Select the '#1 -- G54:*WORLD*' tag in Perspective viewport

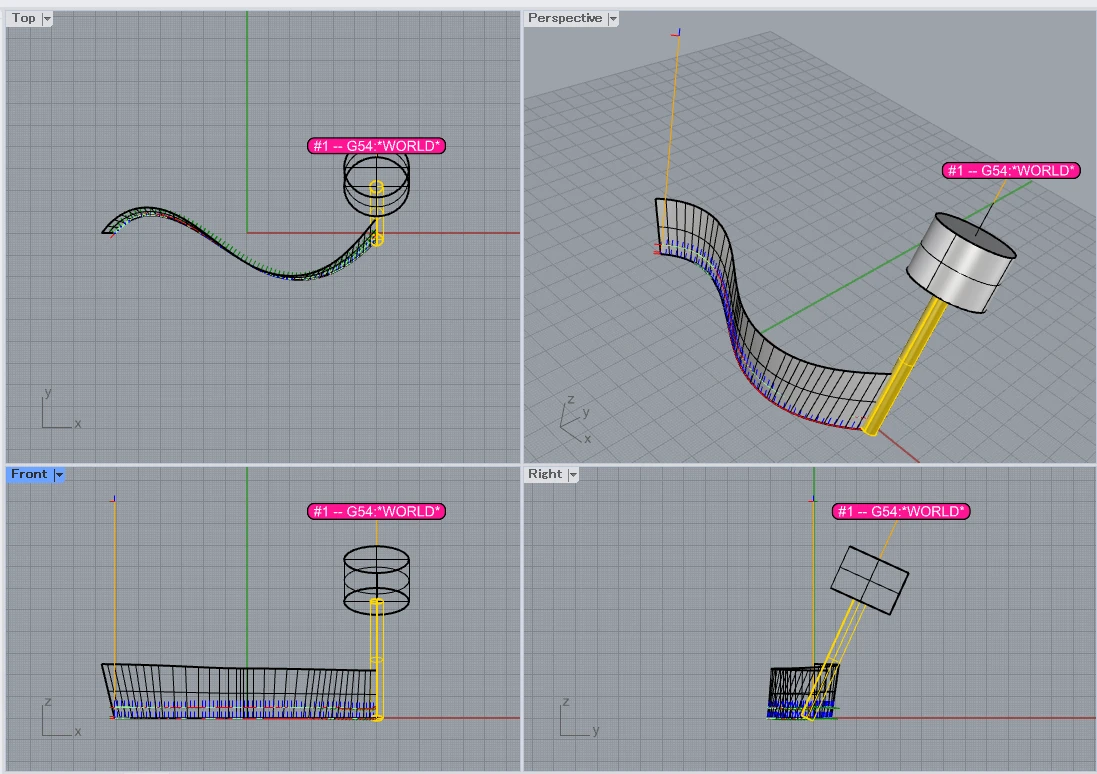pyautogui.click(x=1011, y=170)
